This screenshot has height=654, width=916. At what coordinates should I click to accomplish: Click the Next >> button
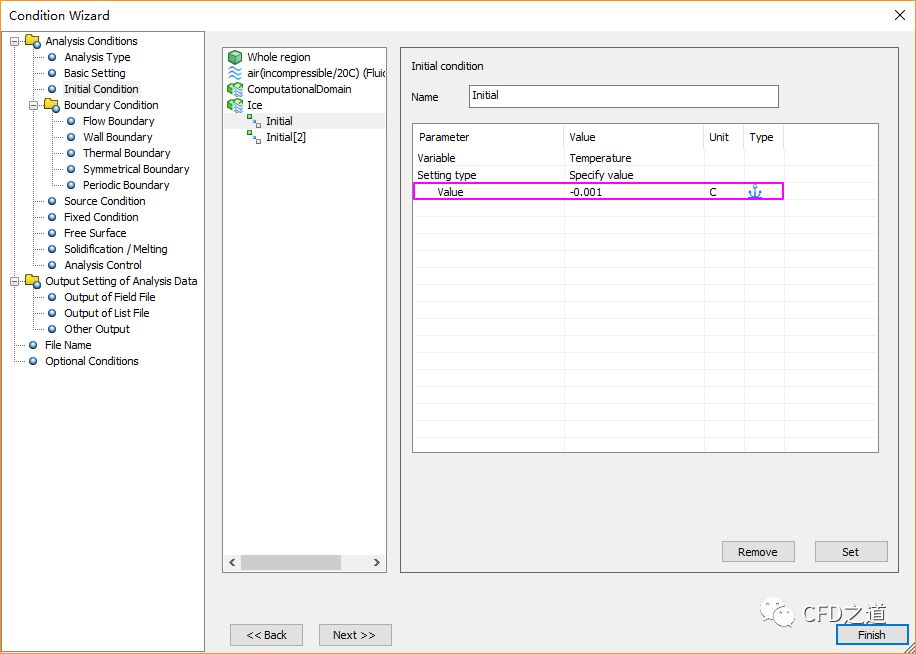click(354, 635)
